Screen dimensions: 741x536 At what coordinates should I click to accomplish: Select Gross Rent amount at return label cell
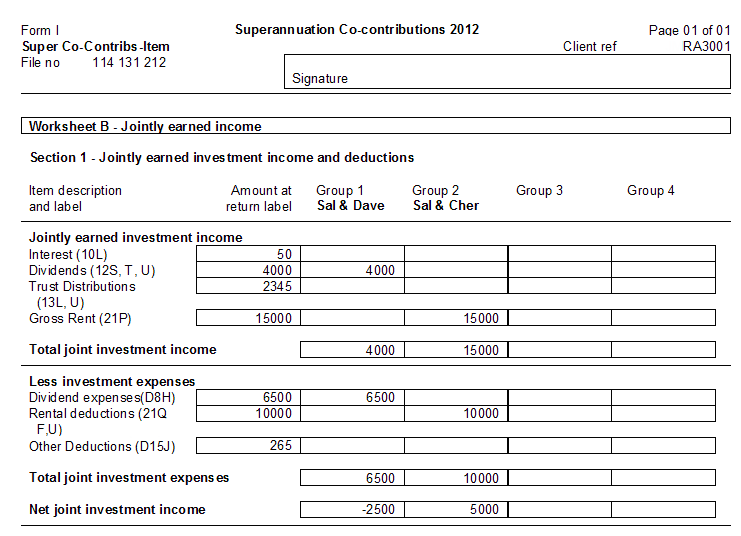[x=248, y=318]
